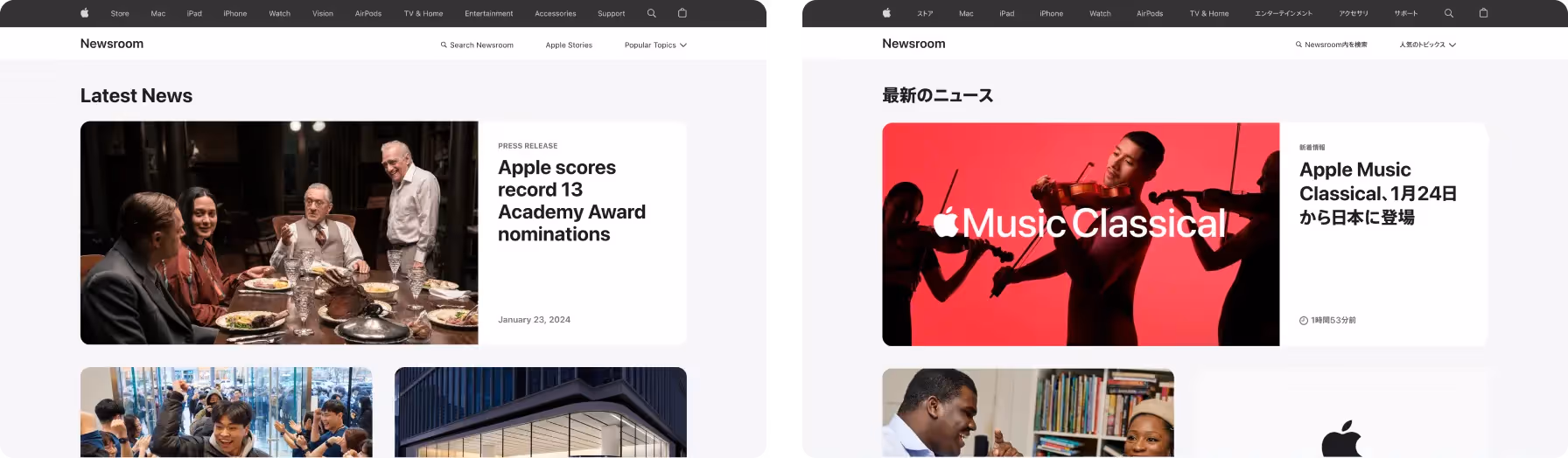1568x458 pixels.
Task: Open the Academy Award nominations headline
Action: tap(571, 201)
